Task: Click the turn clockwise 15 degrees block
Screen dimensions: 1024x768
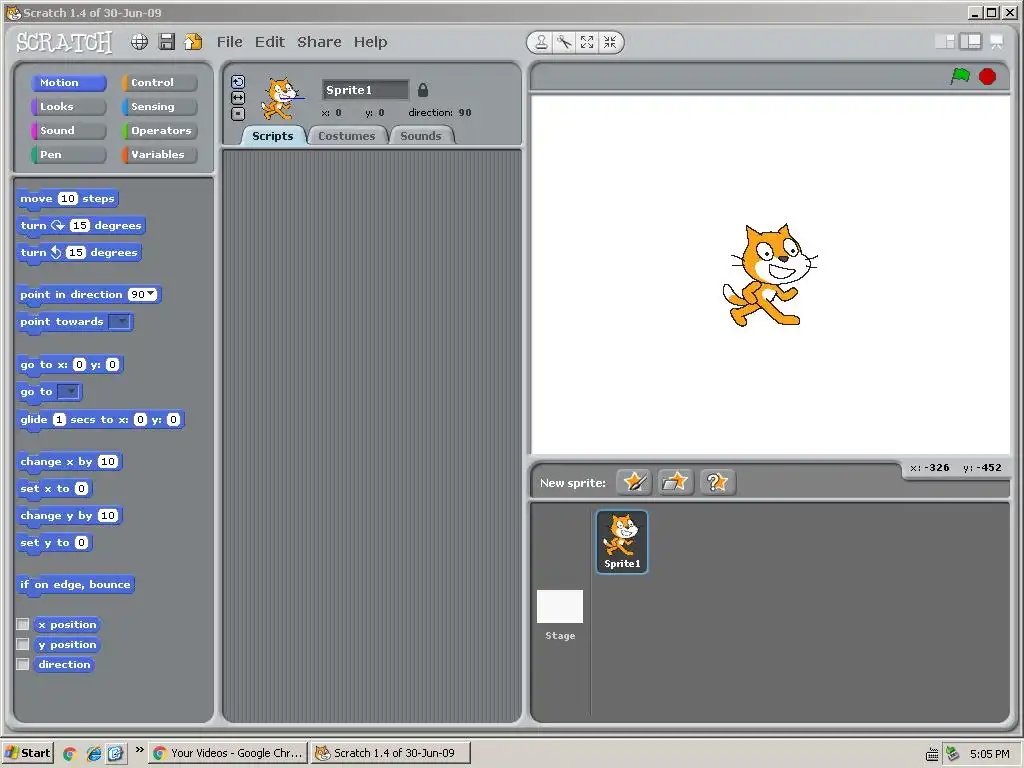Action: (81, 225)
